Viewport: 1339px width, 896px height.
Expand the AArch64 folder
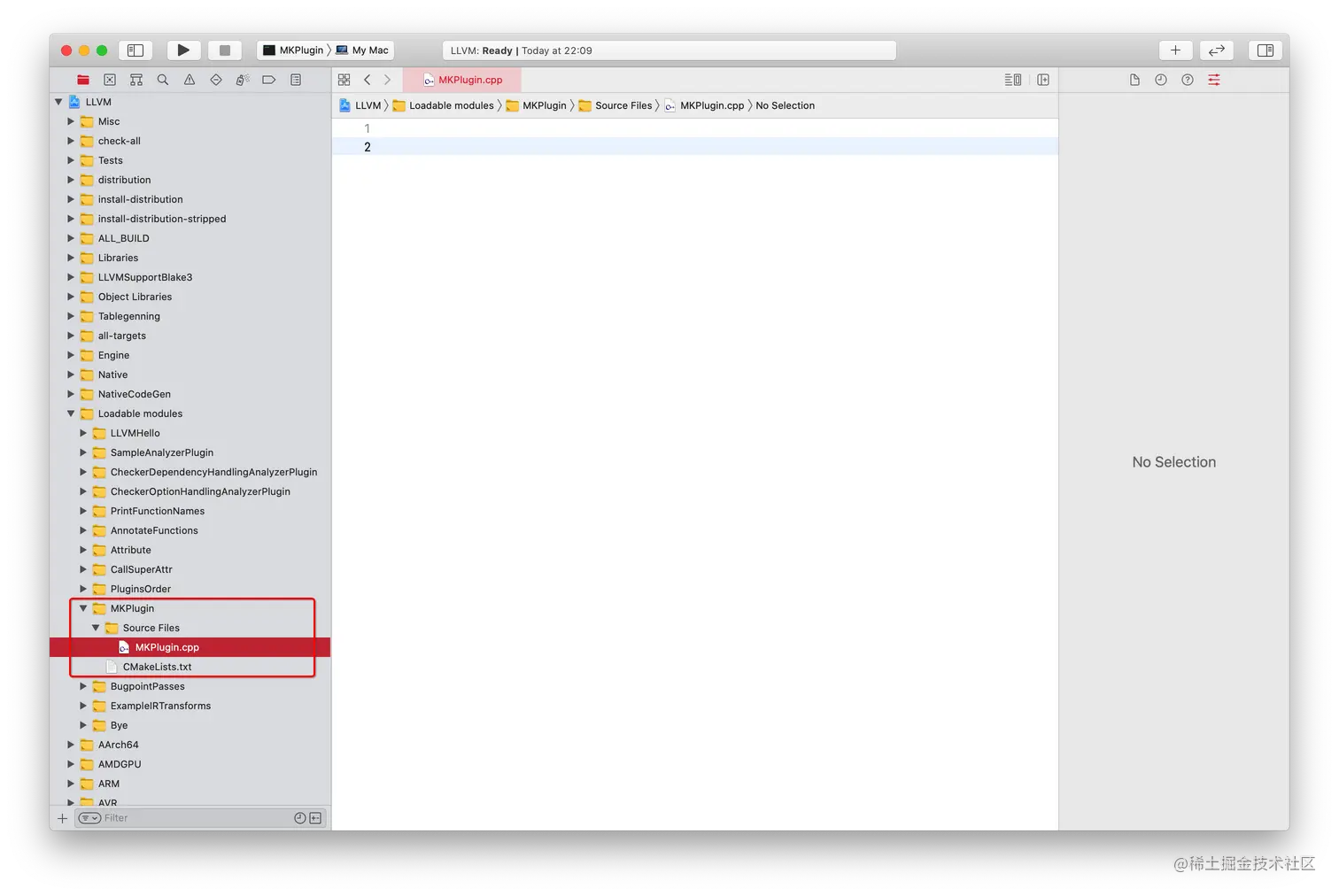(71, 745)
